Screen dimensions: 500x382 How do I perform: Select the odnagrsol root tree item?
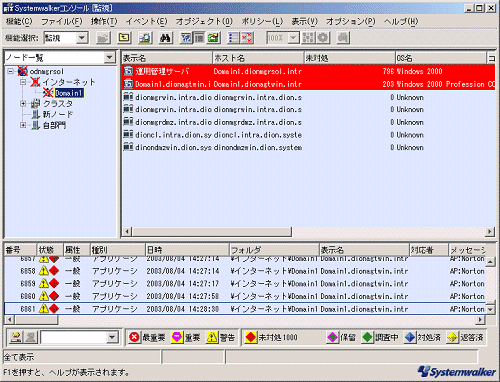[x=46, y=71]
